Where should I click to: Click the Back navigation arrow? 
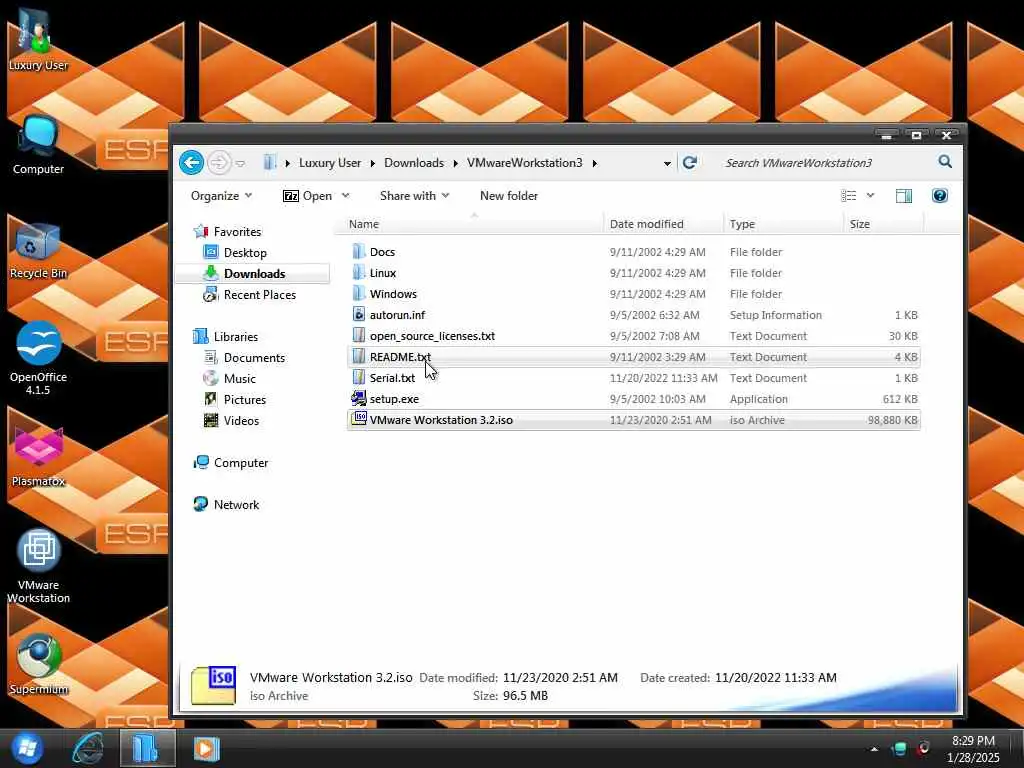(191, 163)
